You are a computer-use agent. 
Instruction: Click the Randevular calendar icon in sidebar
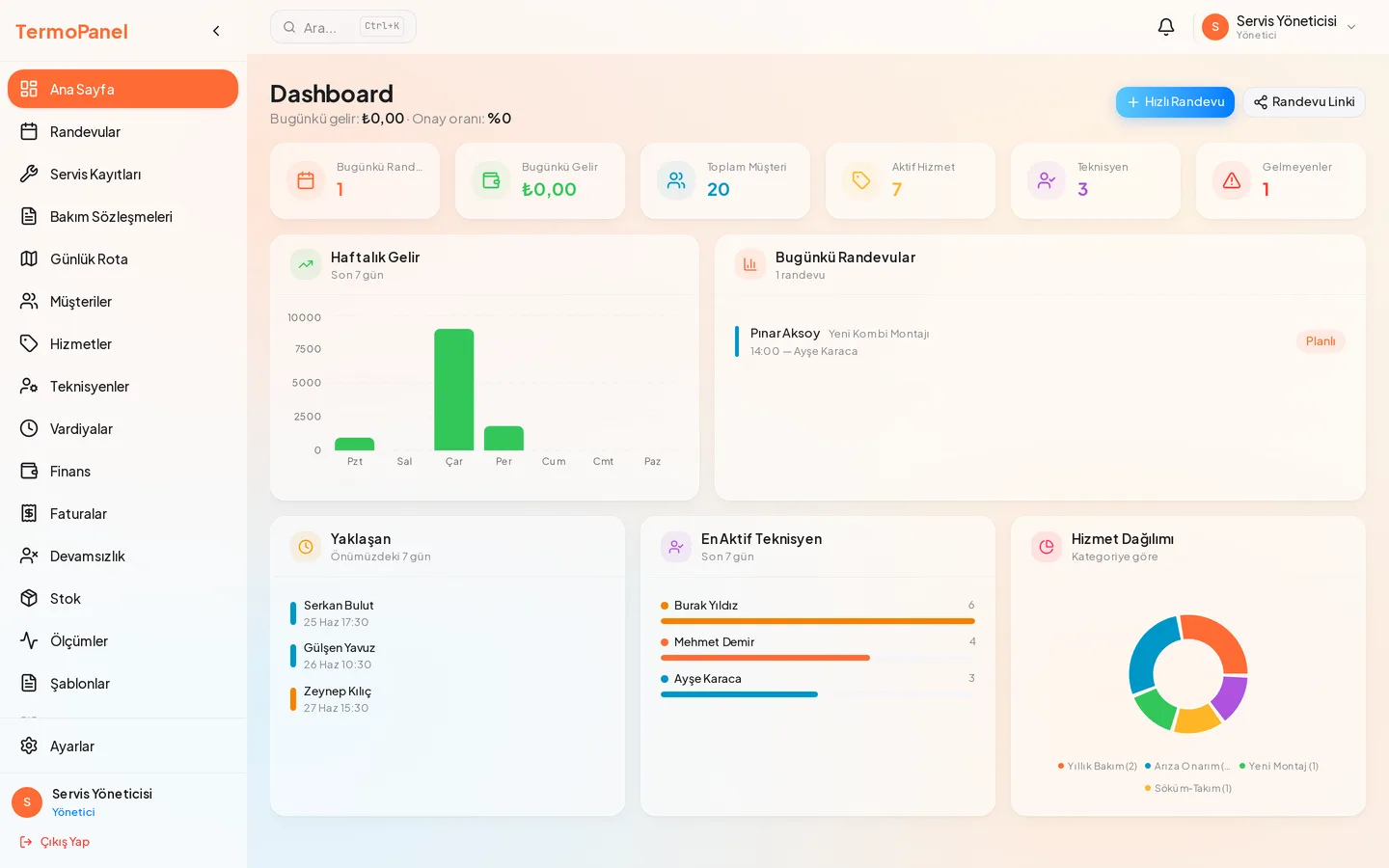pyautogui.click(x=29, y=131)
